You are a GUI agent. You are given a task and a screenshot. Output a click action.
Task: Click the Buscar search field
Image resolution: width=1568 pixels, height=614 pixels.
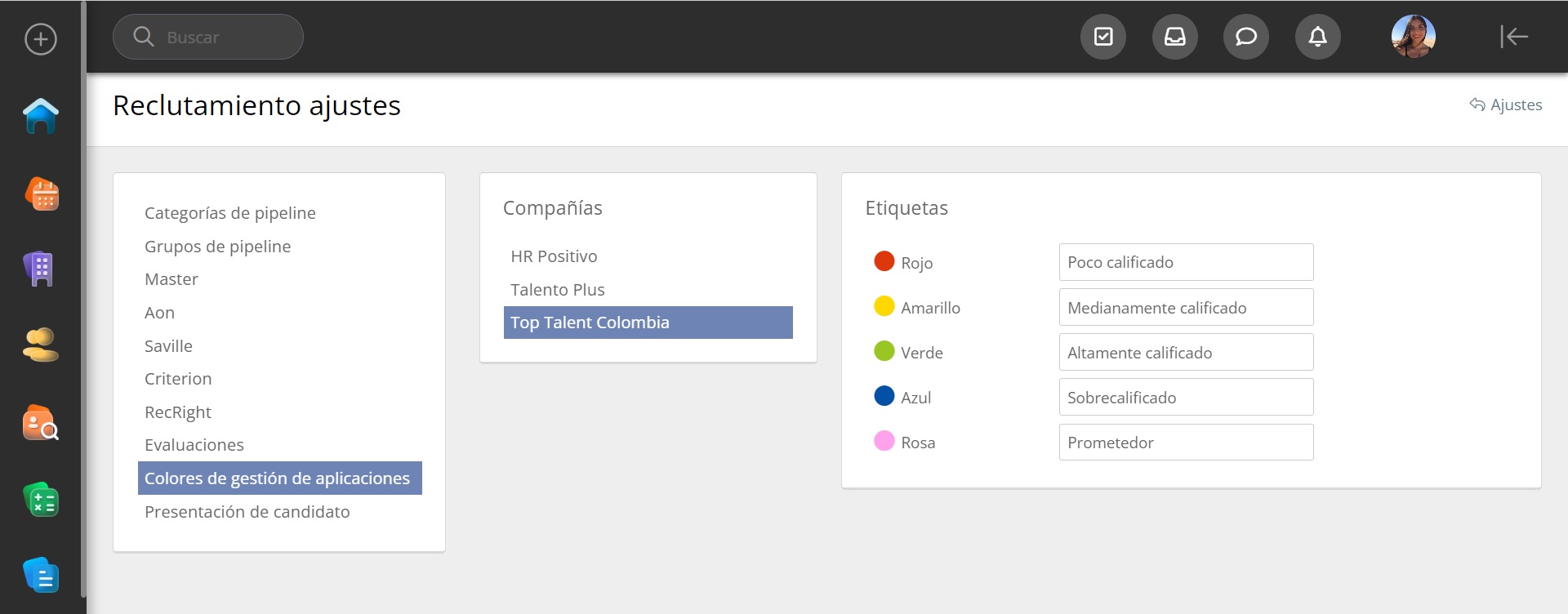(208, 38)
